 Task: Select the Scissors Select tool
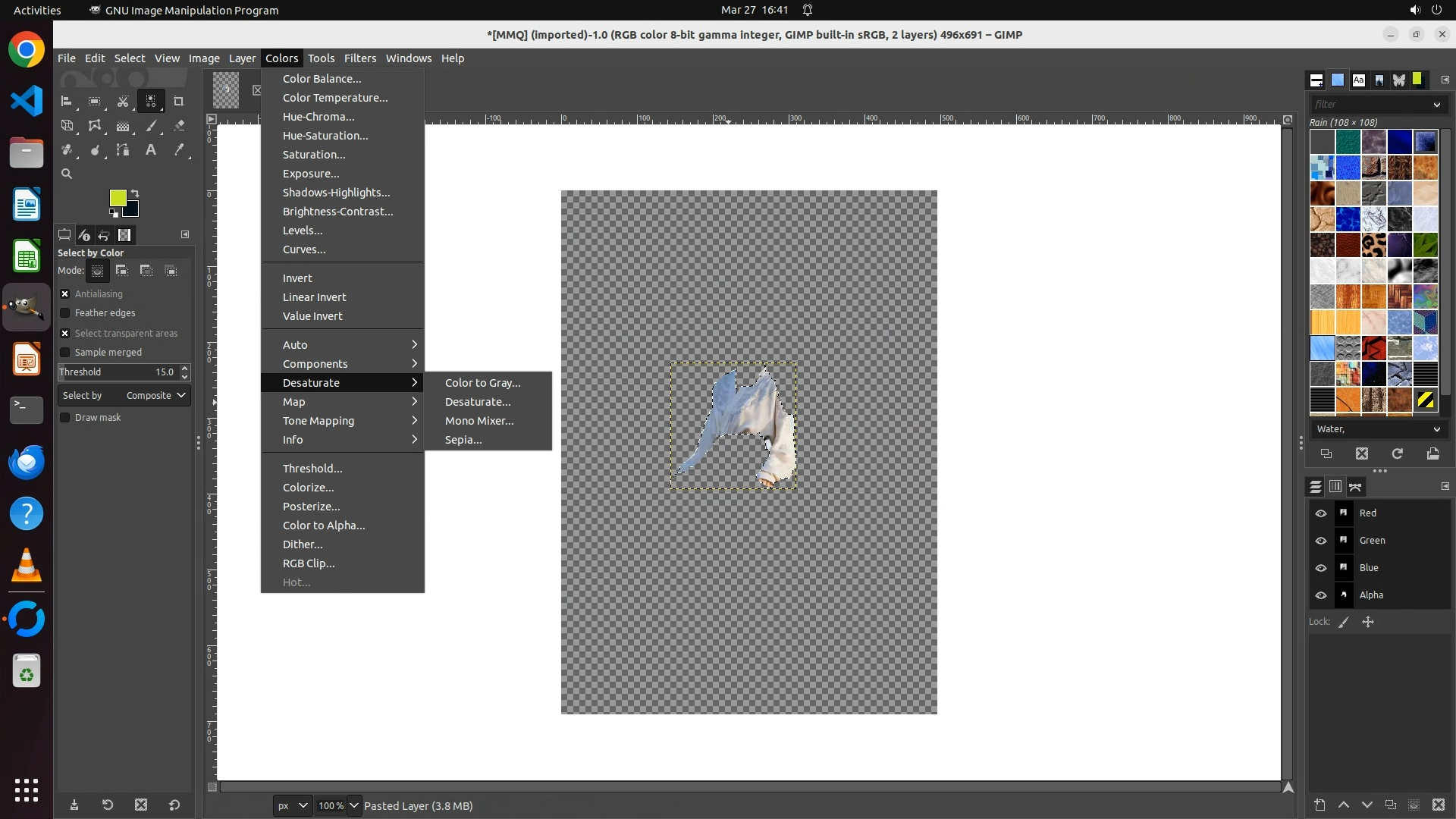coord(123,101)
